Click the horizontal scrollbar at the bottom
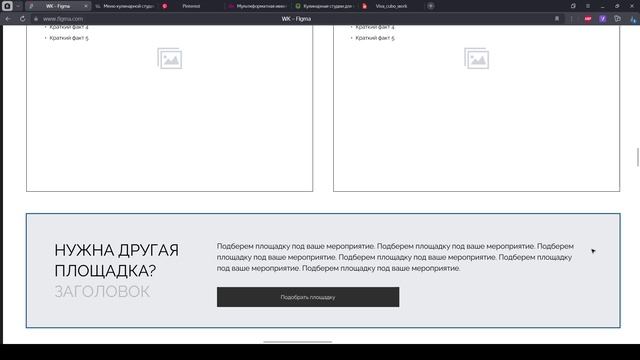Viewport: 640px width, 360px height. pyautogui.click(x=298, y=342)
